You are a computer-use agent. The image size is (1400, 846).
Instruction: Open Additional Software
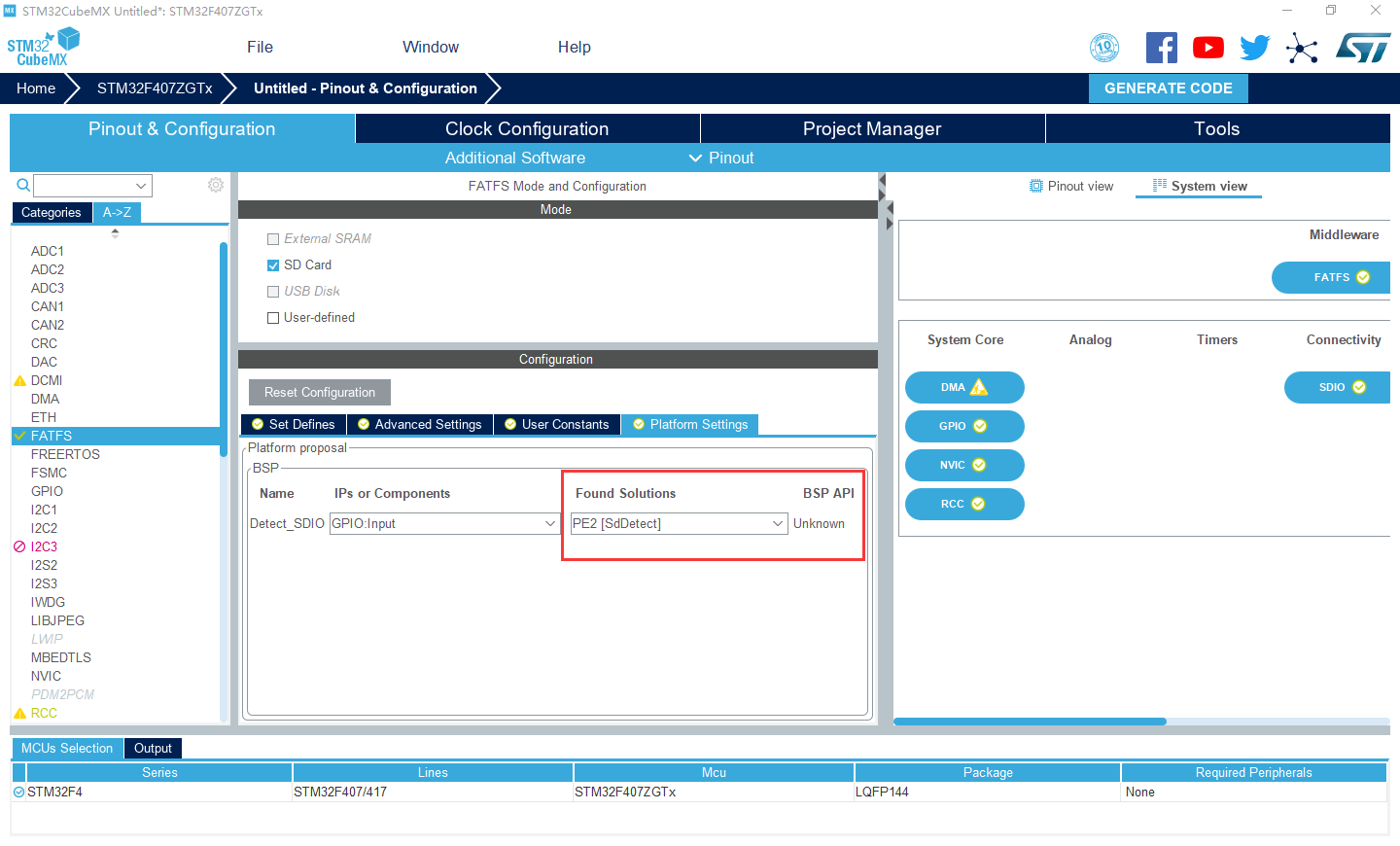pyautogui.click(x=515, y=158)
